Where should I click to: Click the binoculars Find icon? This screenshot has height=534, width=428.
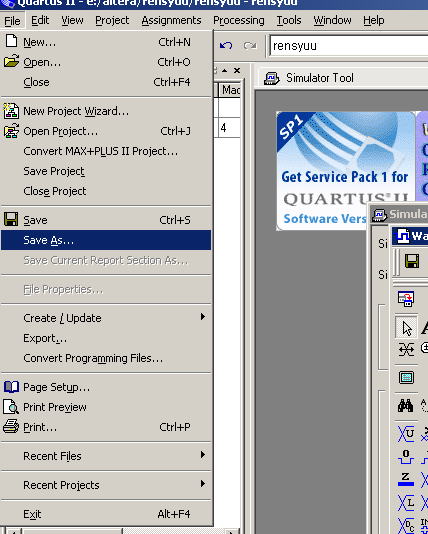coord(406,405)
